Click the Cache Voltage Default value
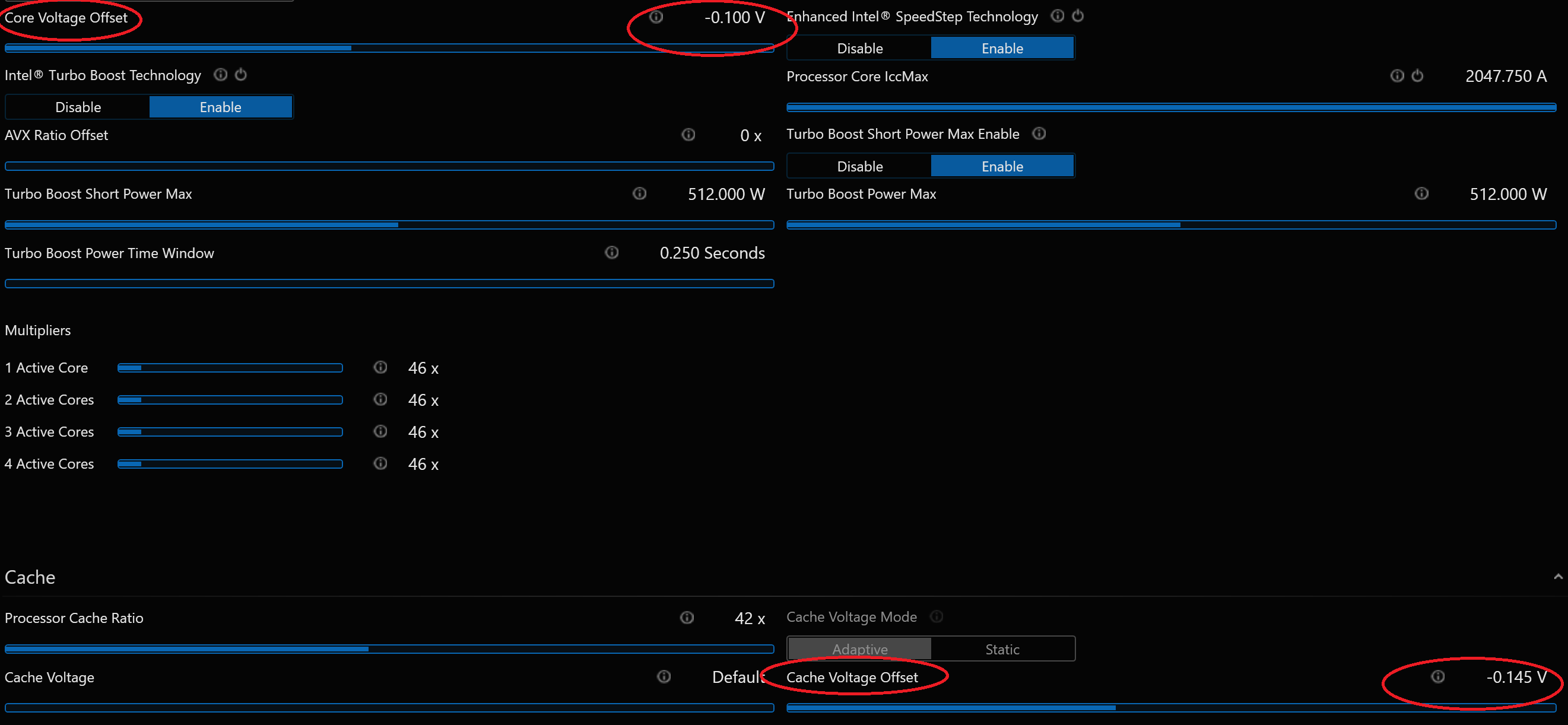This screenshot has width=1568, height=725. pyautogui.click(x=738, y=677)
